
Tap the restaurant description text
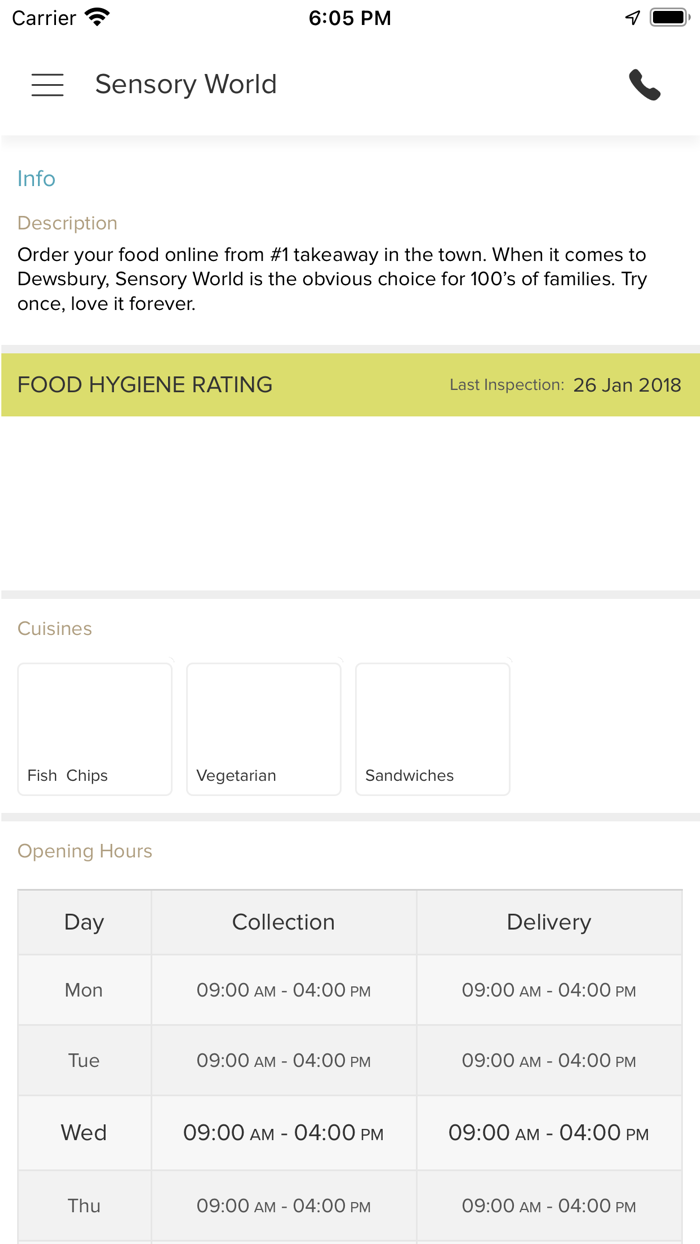(332, 279)
